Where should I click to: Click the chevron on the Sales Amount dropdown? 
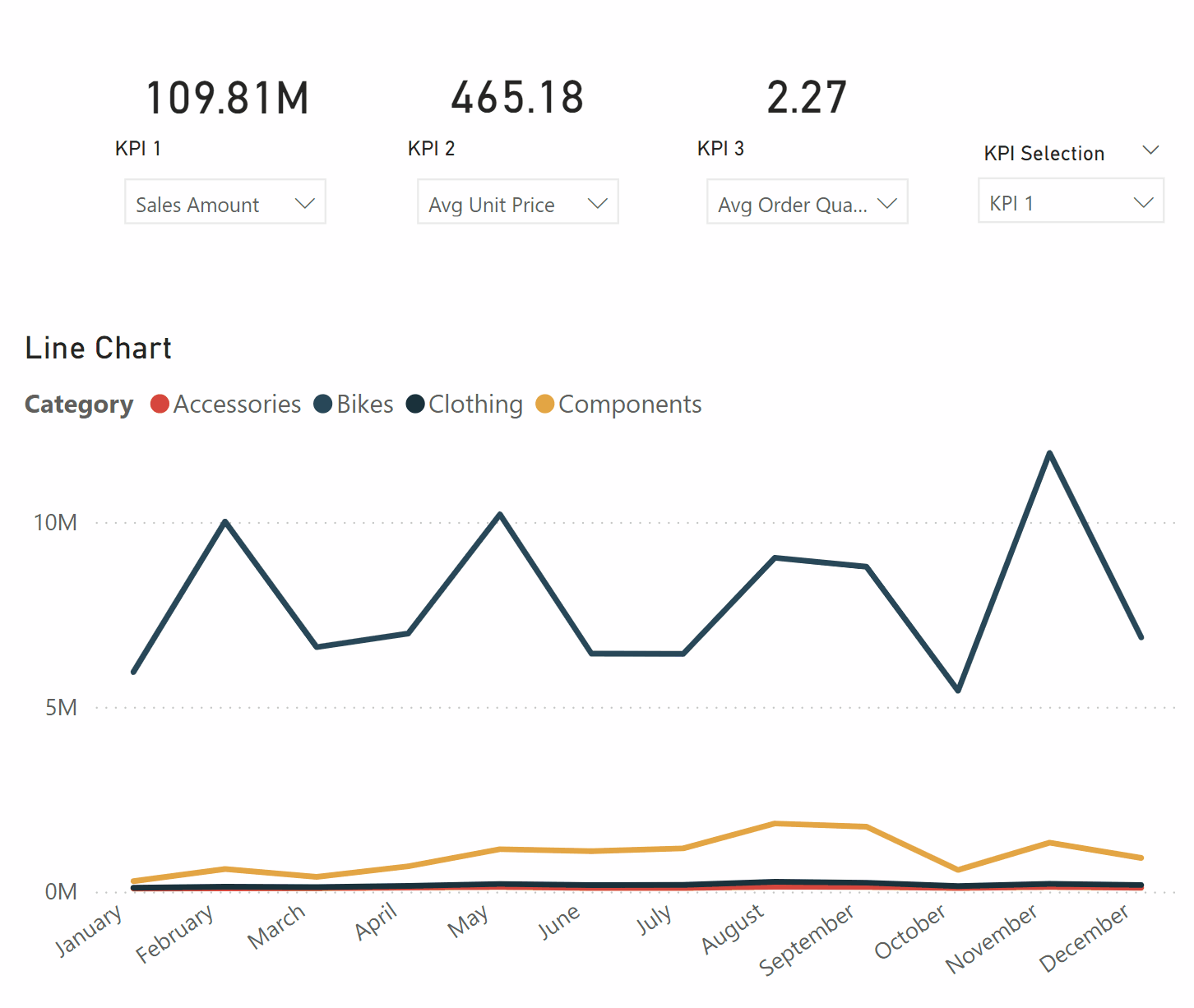[305, 202]
